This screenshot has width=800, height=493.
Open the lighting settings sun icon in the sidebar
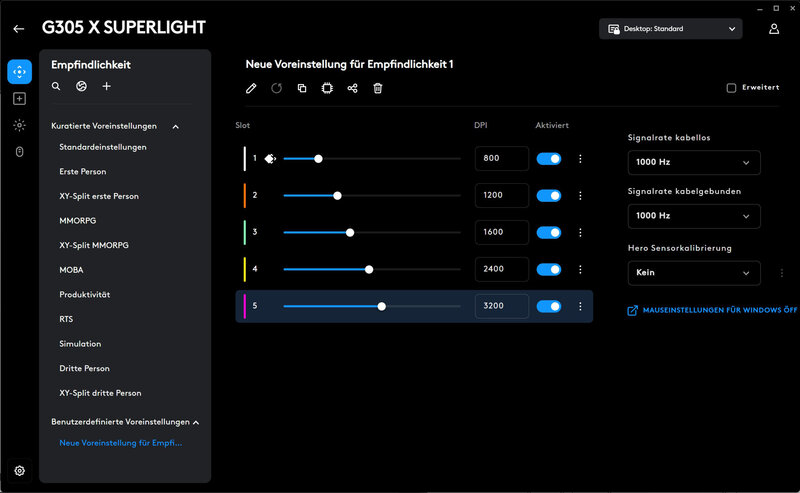[19, 125]
